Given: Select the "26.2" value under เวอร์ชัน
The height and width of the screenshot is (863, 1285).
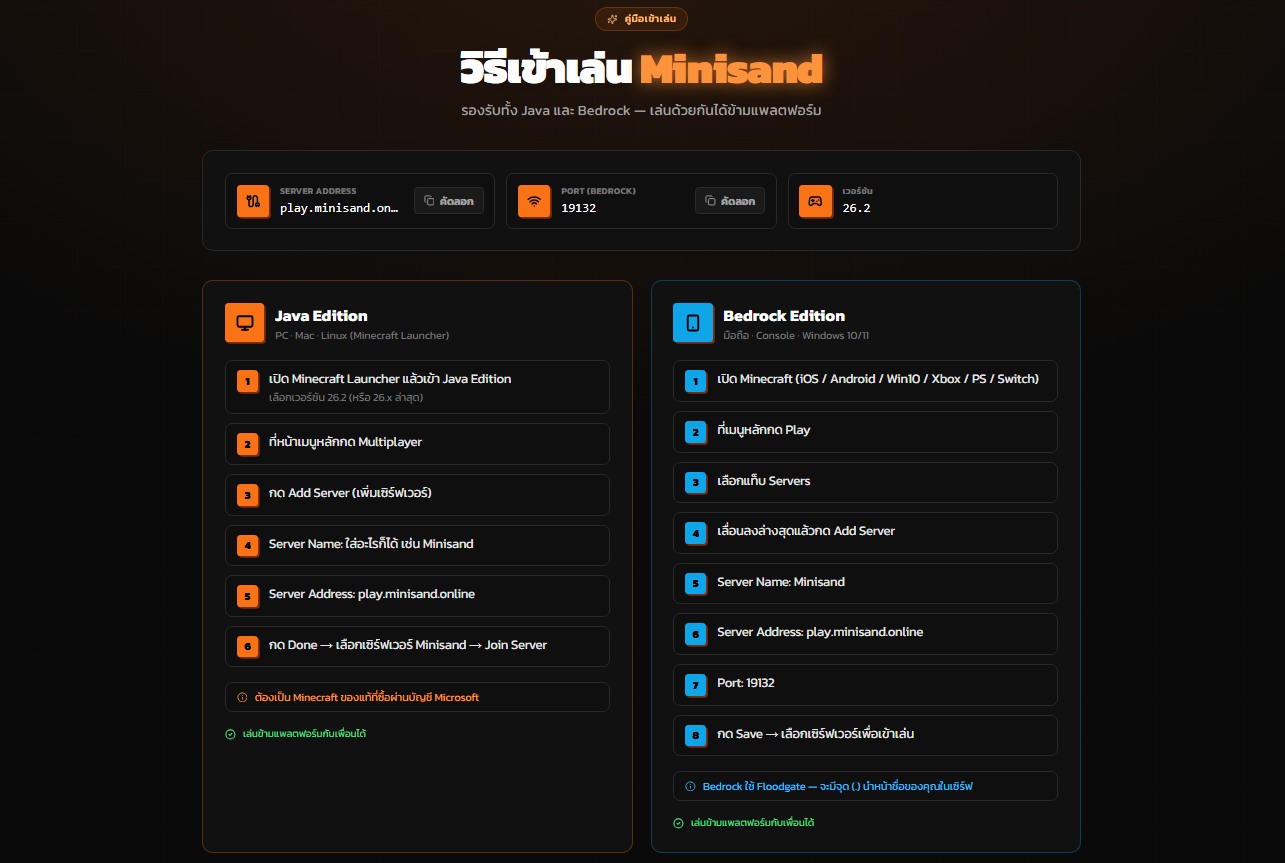Looking at the screenshot, I should (x=857, y=208).
